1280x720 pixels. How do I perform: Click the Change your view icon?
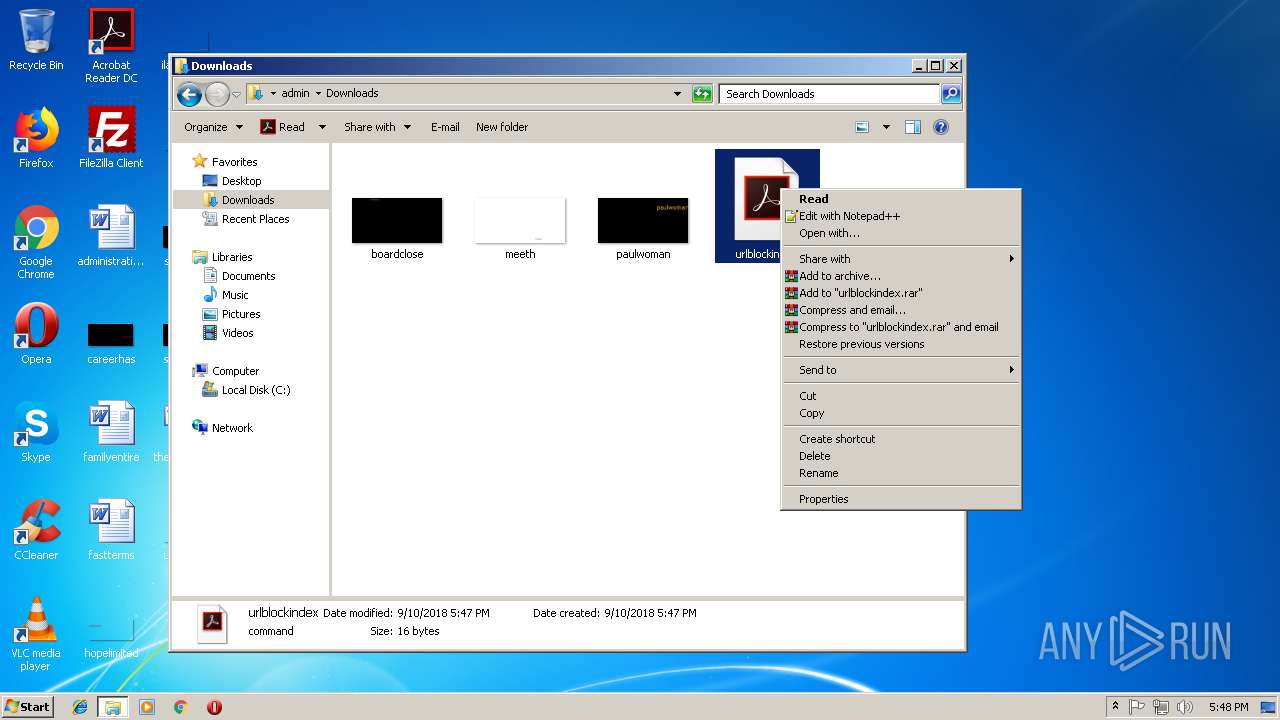pyautogui.click(x=863, y=127)
